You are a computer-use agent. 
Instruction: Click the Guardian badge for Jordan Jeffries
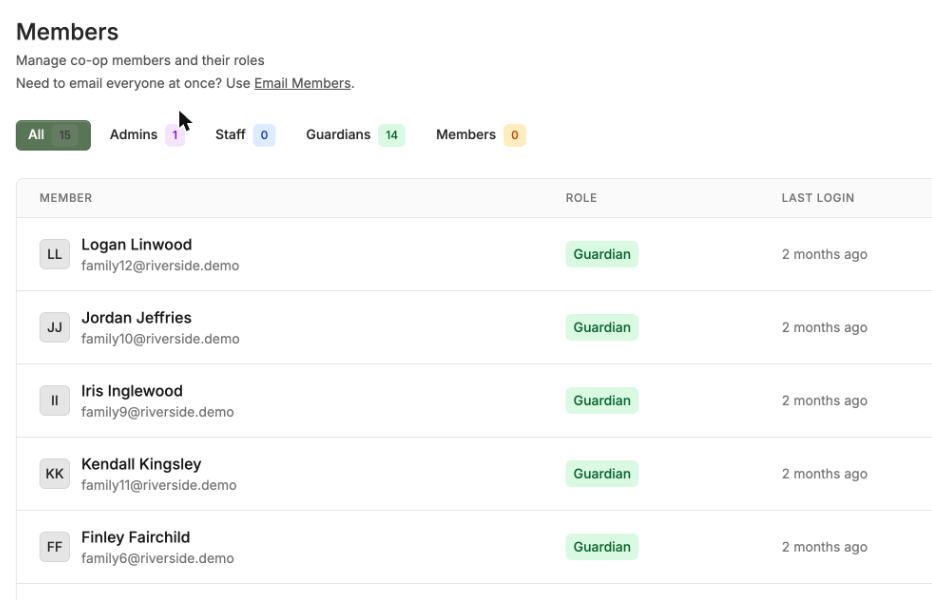602,328
